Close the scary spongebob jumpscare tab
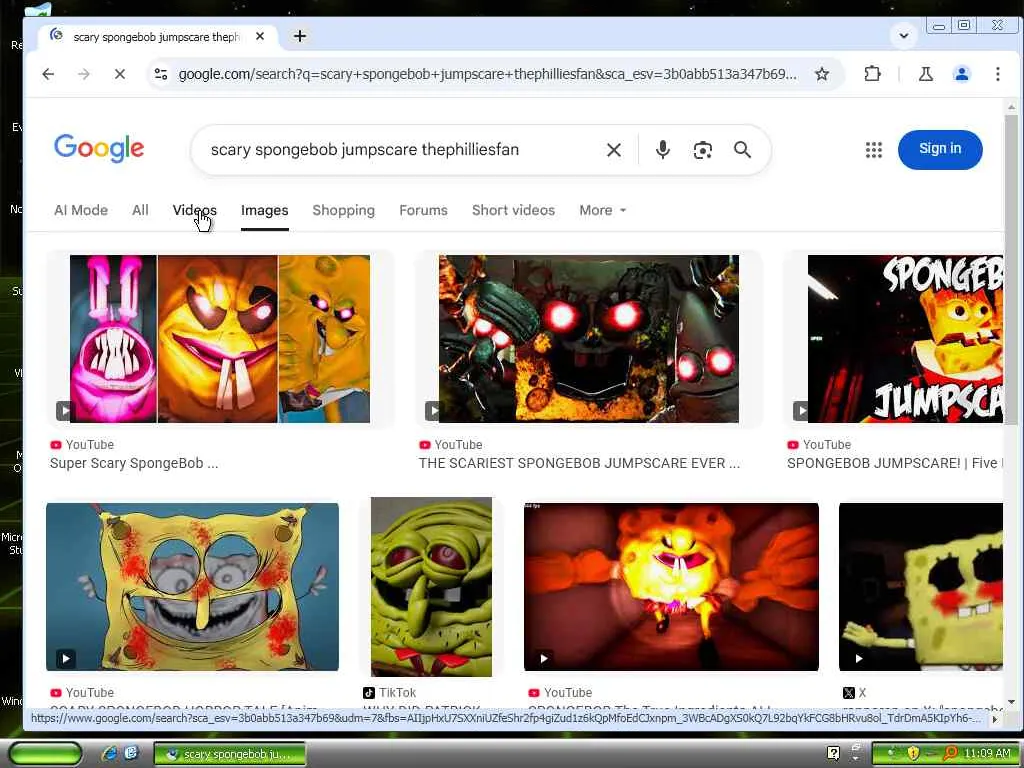This screenshot has width=1024, height=768. pyautogui.click(x=260, y=37)
